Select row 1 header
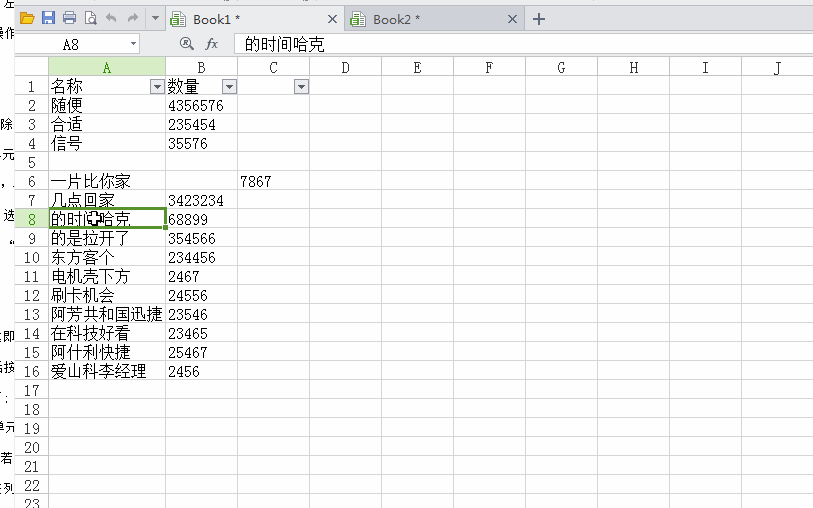The image size is (813, 508). point(32,87)
